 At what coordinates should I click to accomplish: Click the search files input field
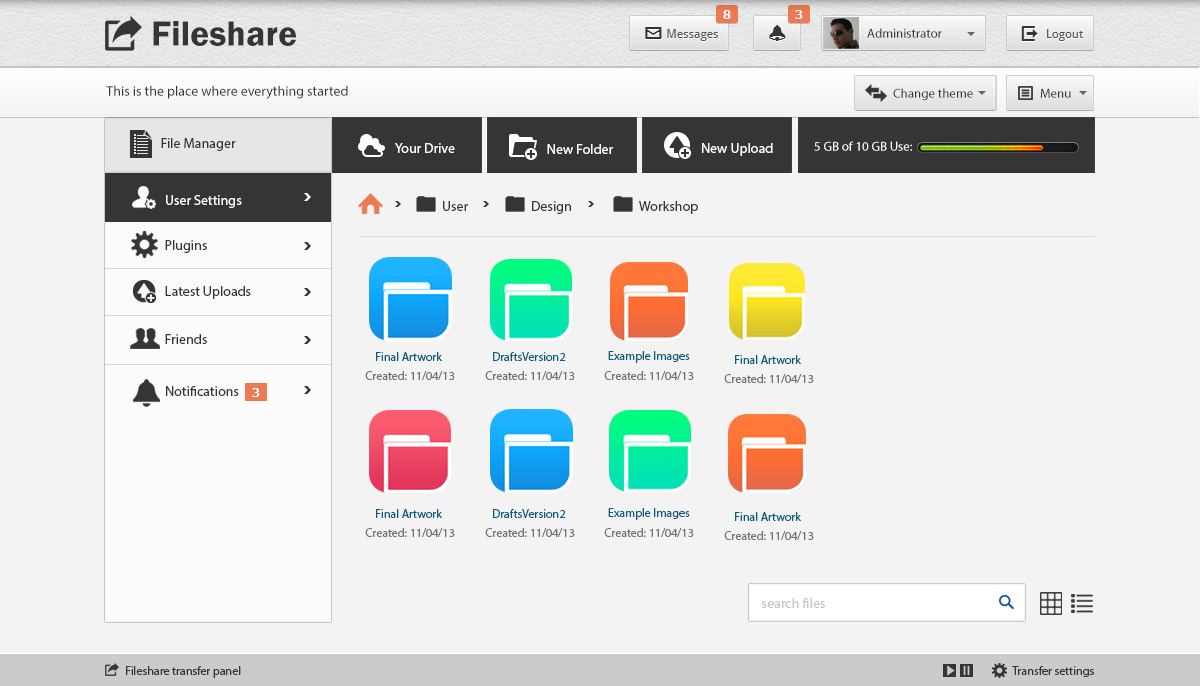(870, 603)
